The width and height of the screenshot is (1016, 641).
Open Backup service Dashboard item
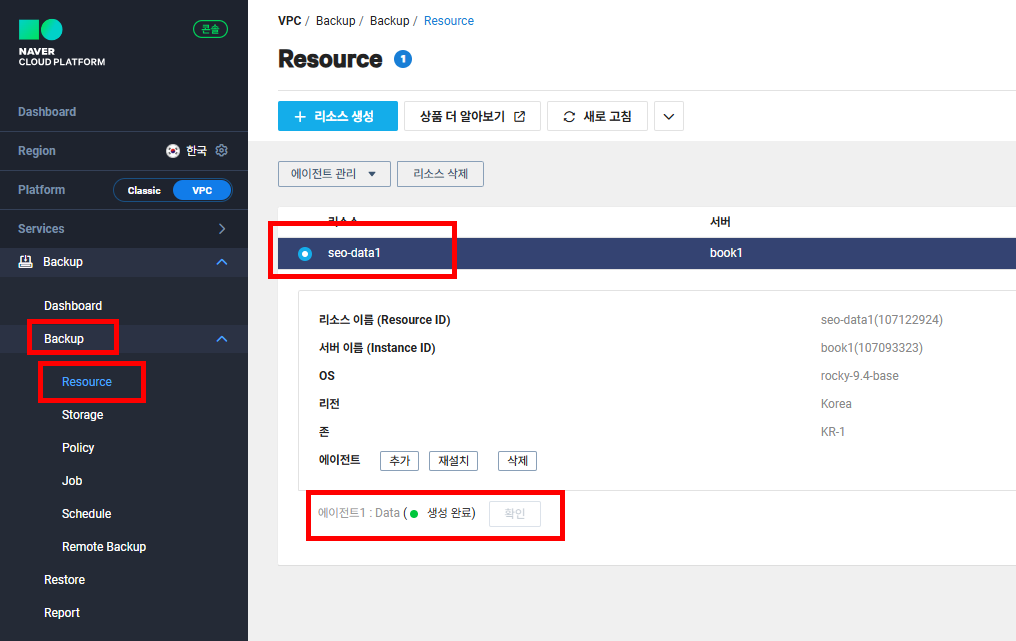coord(73,305)
